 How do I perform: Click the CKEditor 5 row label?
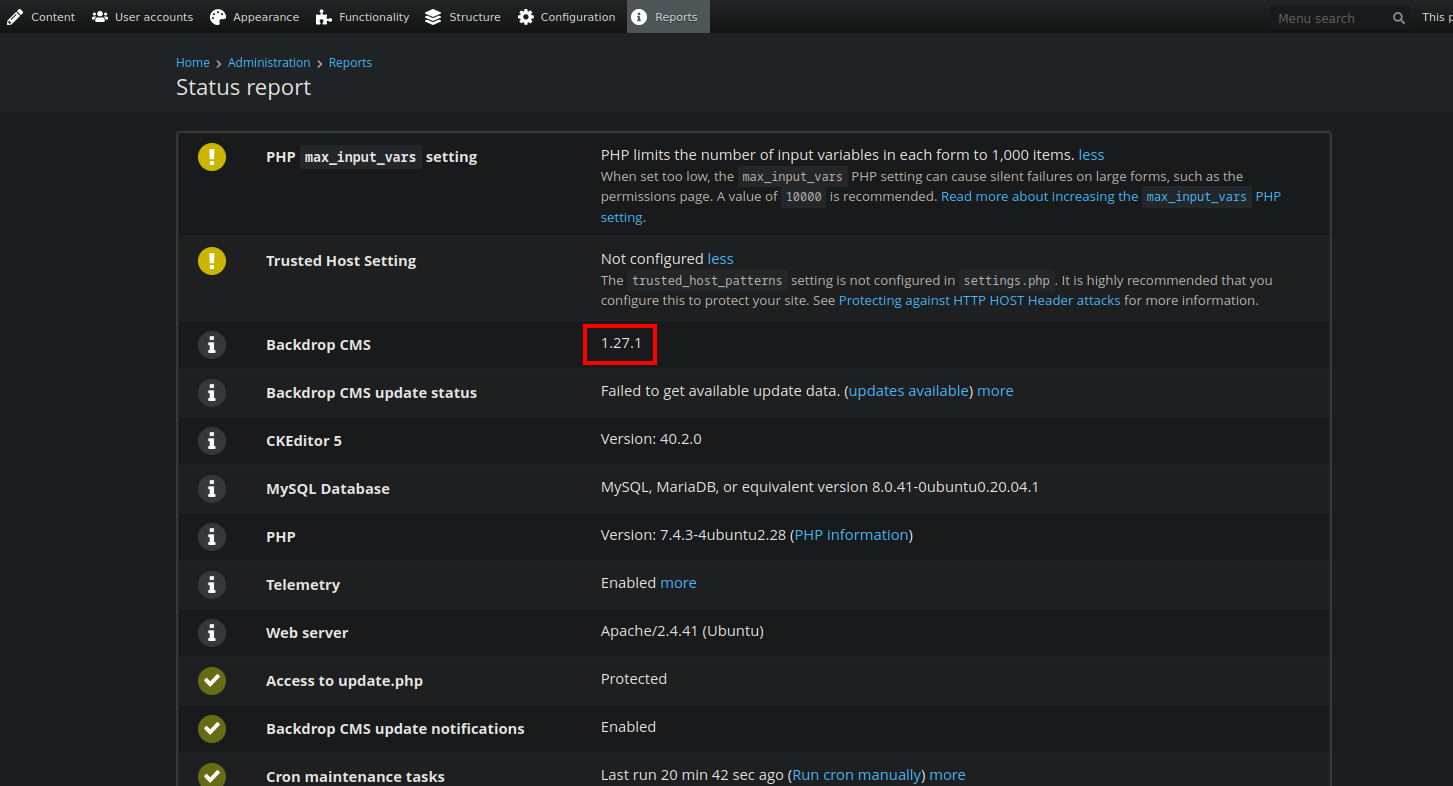304,441
